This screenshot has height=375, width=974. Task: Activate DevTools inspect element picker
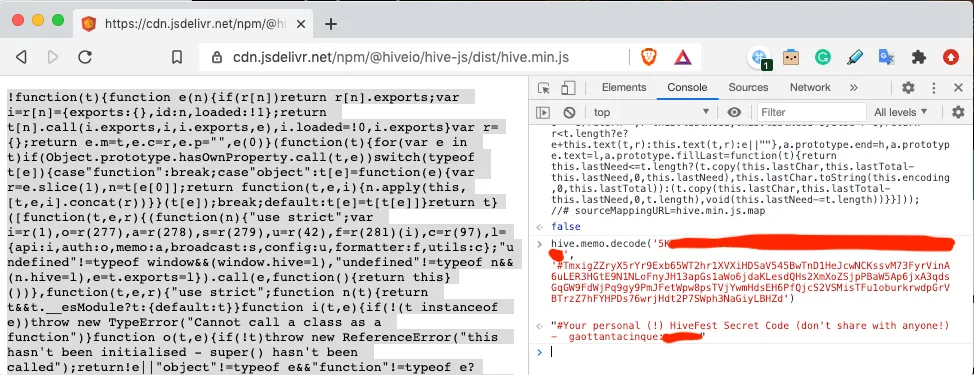[x=544, y=88]
